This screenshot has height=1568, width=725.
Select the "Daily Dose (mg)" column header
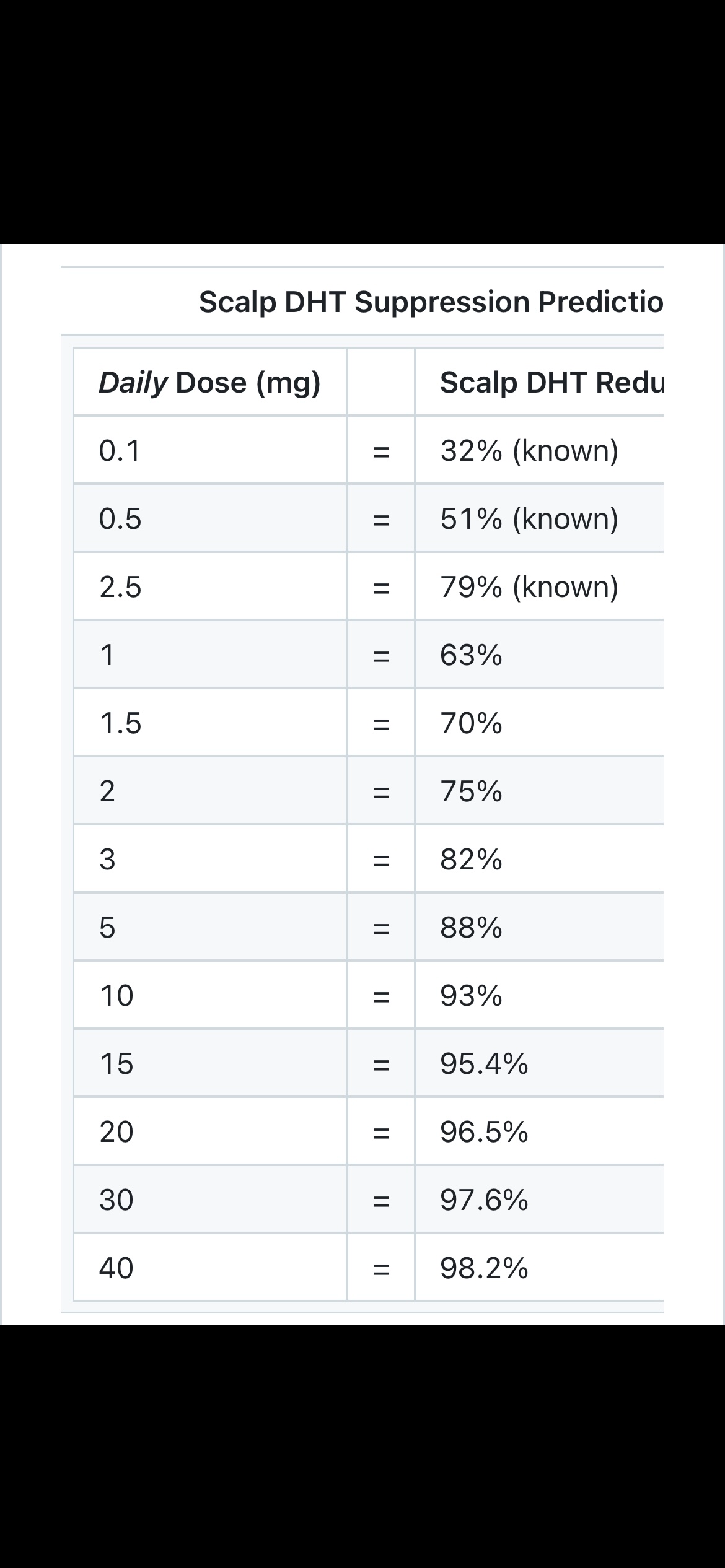click(x=209, y=383)
